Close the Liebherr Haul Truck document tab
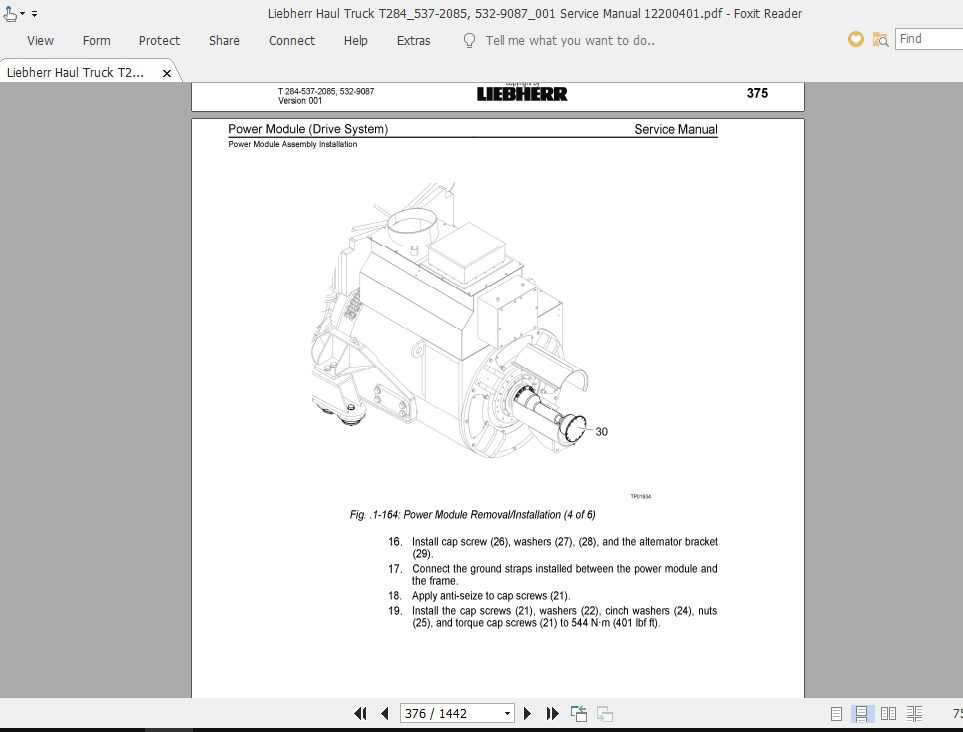Image resolution: width=963 pixels, height=732 pixels. tap(166, 73)
